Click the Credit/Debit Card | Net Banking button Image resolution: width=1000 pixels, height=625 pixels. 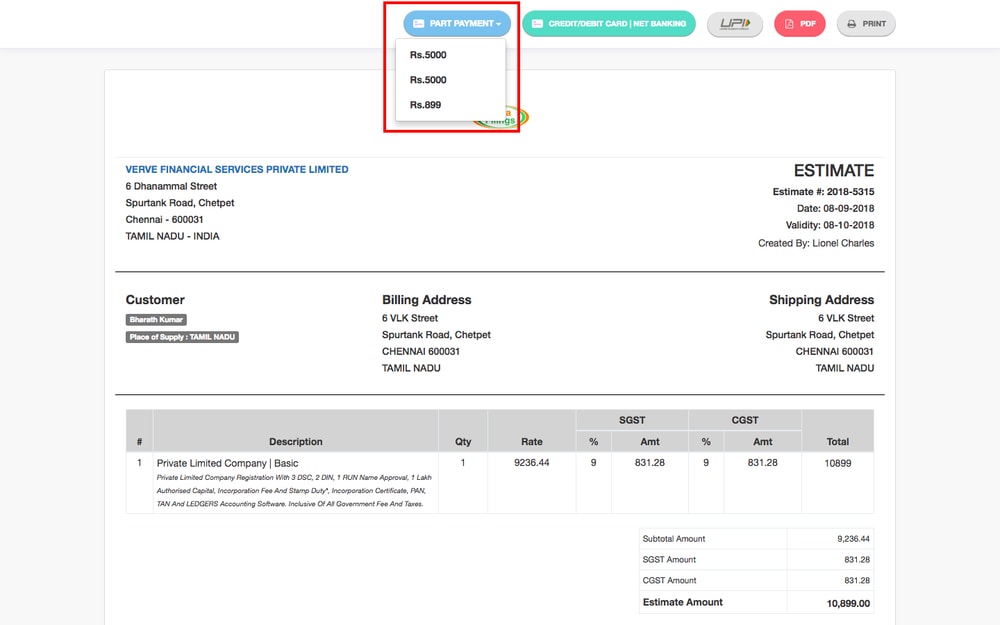coord(608,23)
